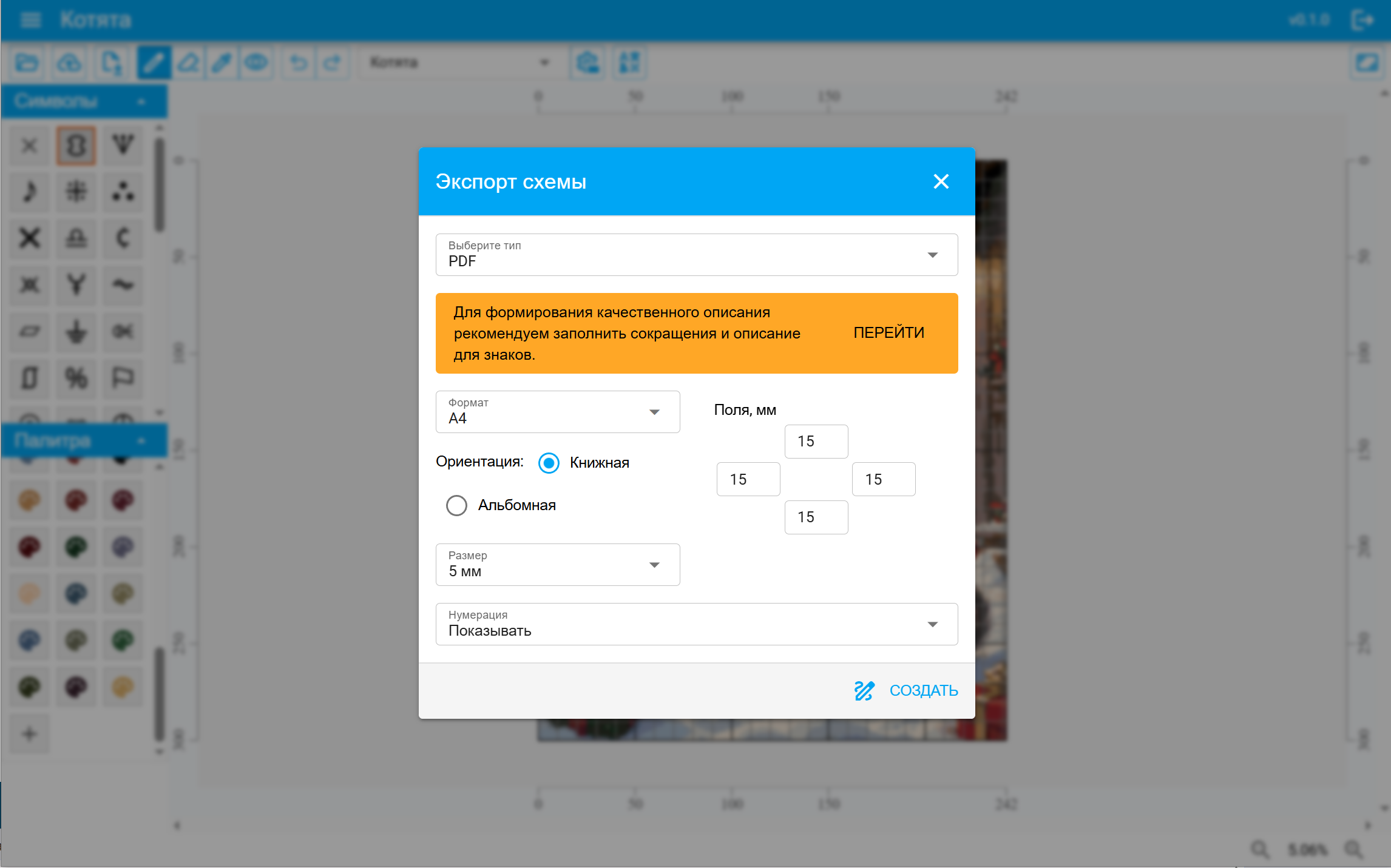The width and height of the screenshot is (1391, 868).
Task: Click the undo arrow icon
Action: click(298, 62)
